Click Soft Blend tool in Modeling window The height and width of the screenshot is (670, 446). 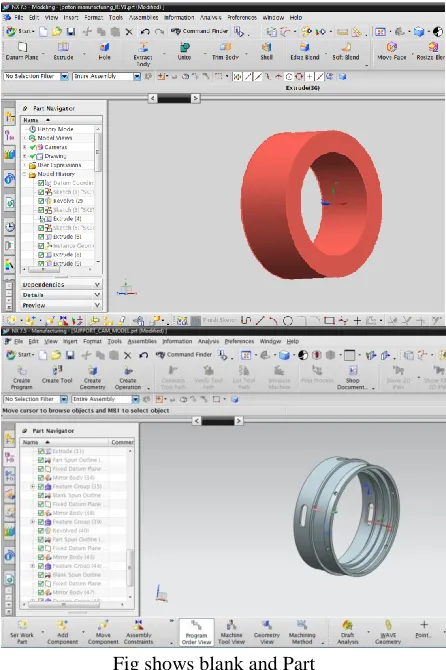coord(346,51)
